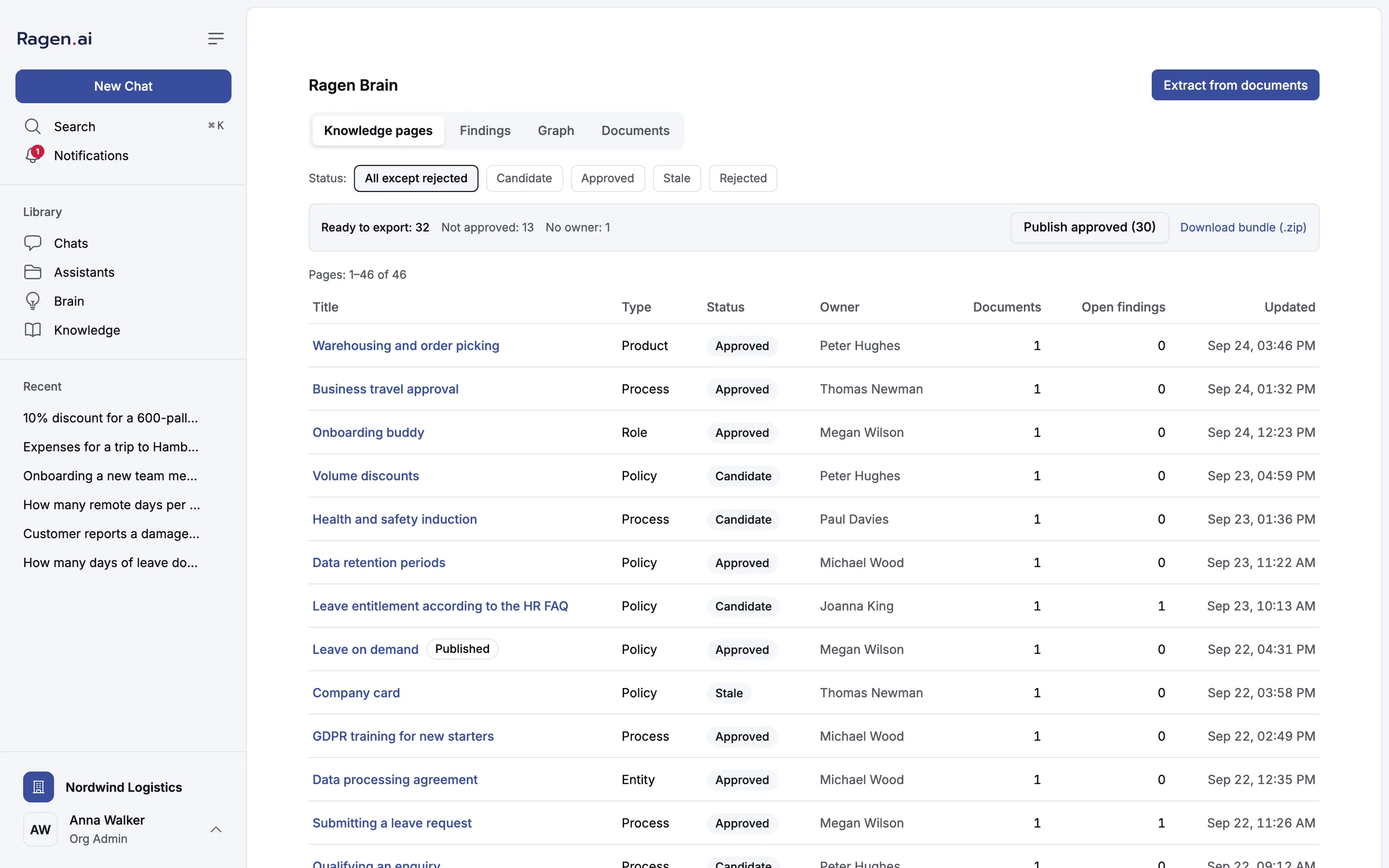
Task: Open Data retention periods page
Action: pyautogui.click(x=379, y=562)
